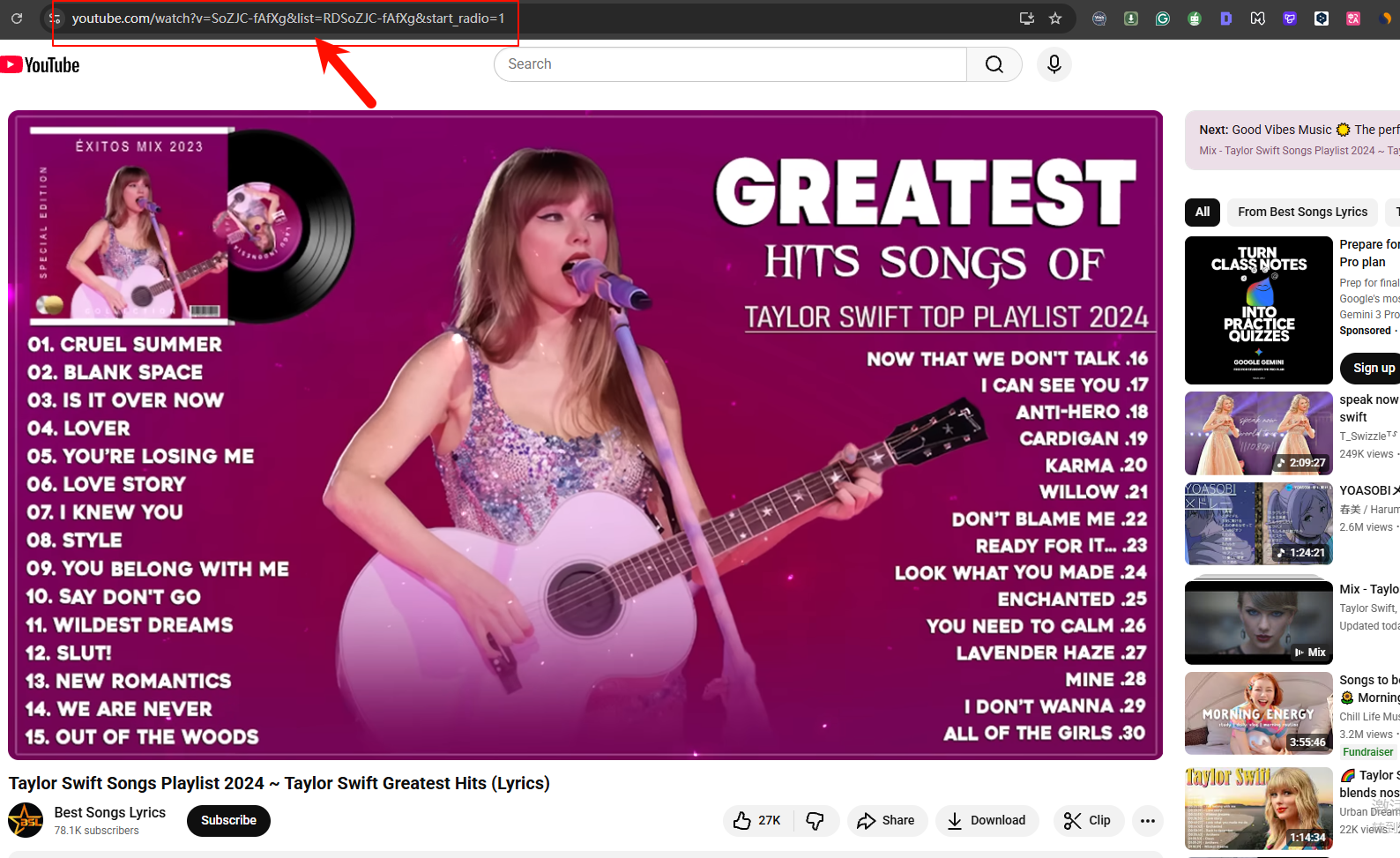Viewport: 1400px width, 858px height.
Task: Open the purple chat bubbles extension icon
Action: tap(1290, 18)
